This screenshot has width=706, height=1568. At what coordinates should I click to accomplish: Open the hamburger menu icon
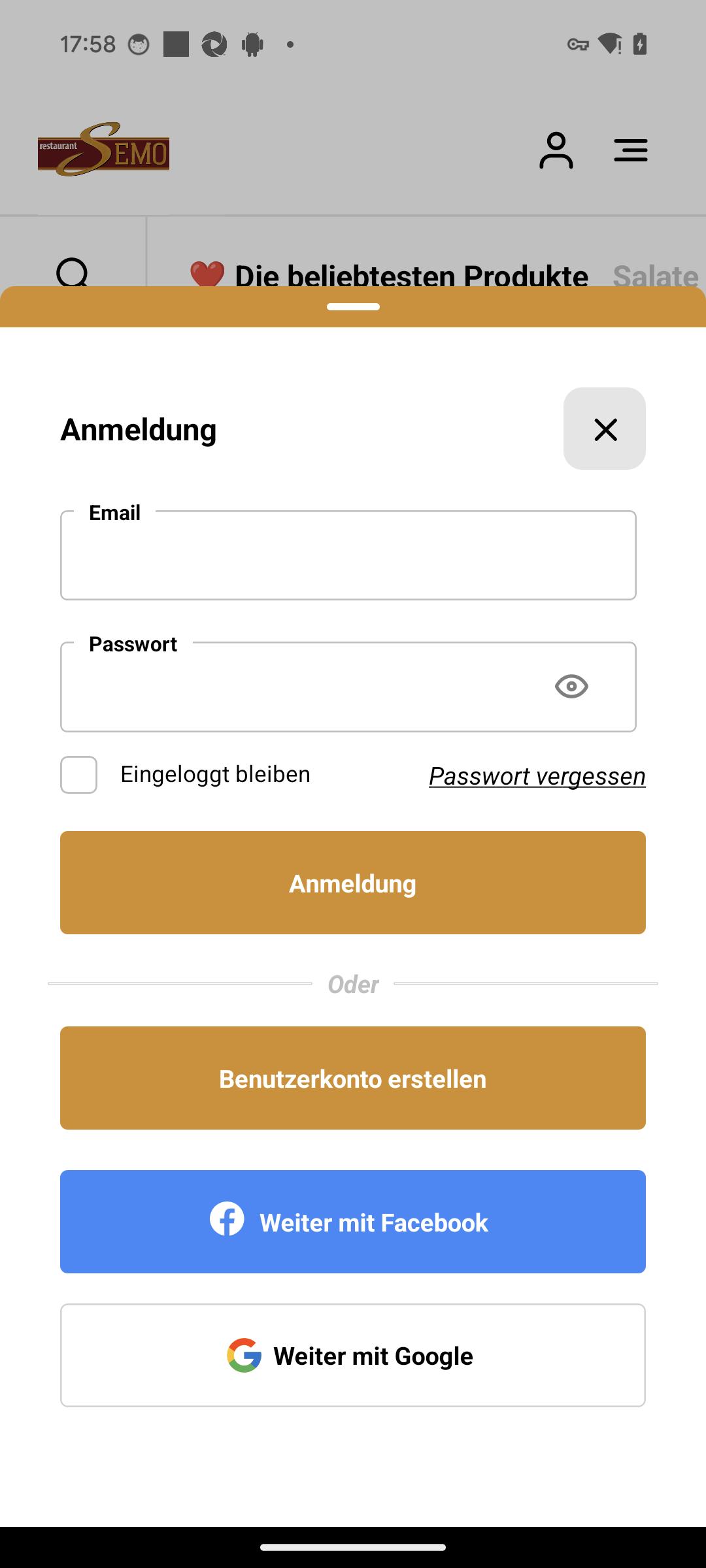631,150
